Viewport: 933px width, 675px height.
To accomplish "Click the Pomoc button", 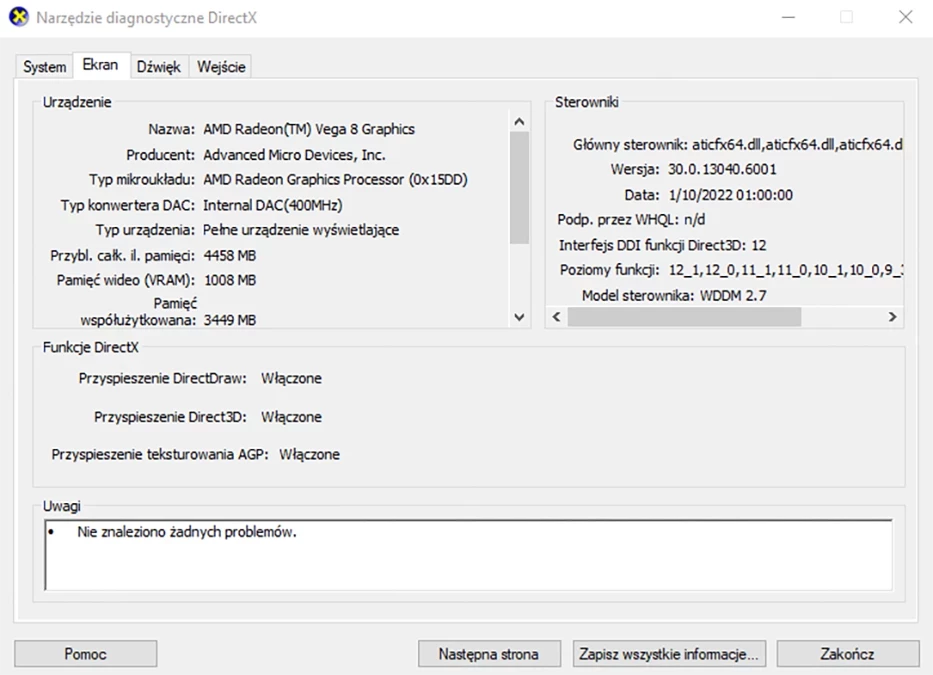I will coord(86,654).
